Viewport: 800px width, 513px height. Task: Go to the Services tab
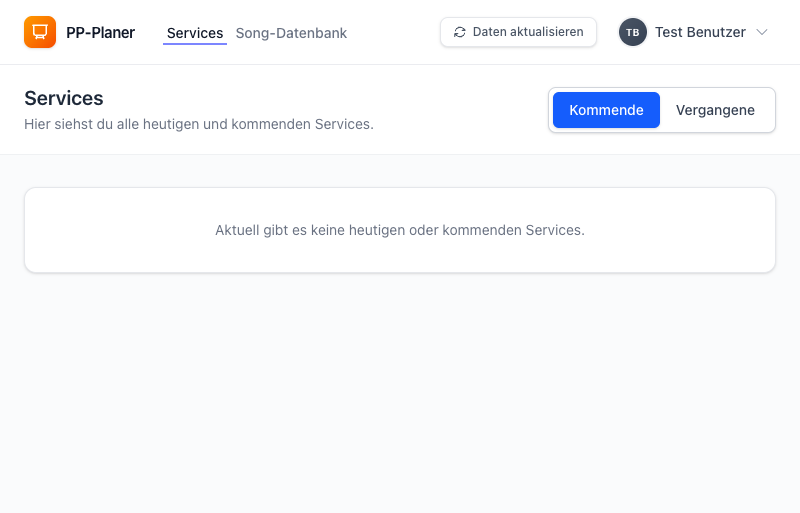click(195, 33)
